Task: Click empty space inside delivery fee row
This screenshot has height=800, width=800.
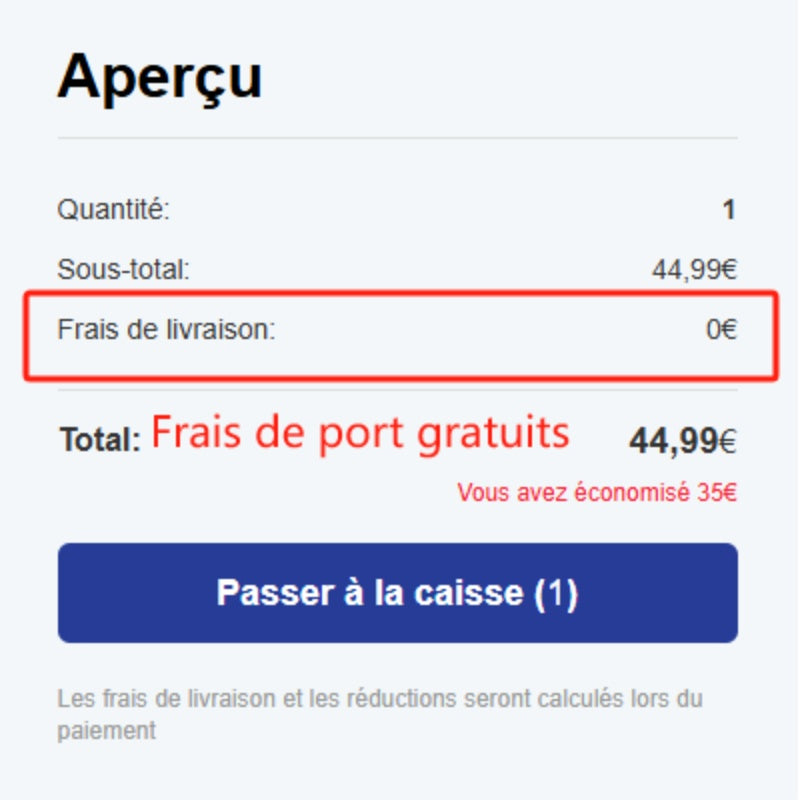Action: click(490, 330)
